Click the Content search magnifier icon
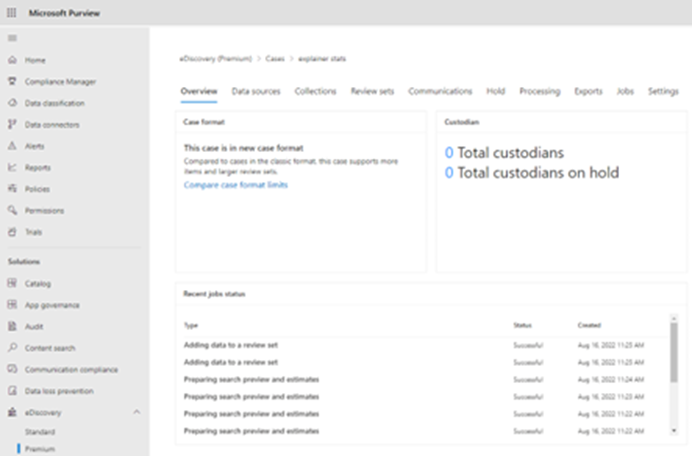Image resolution: width=692 pixels, height=456 pixels. point(12,347)
